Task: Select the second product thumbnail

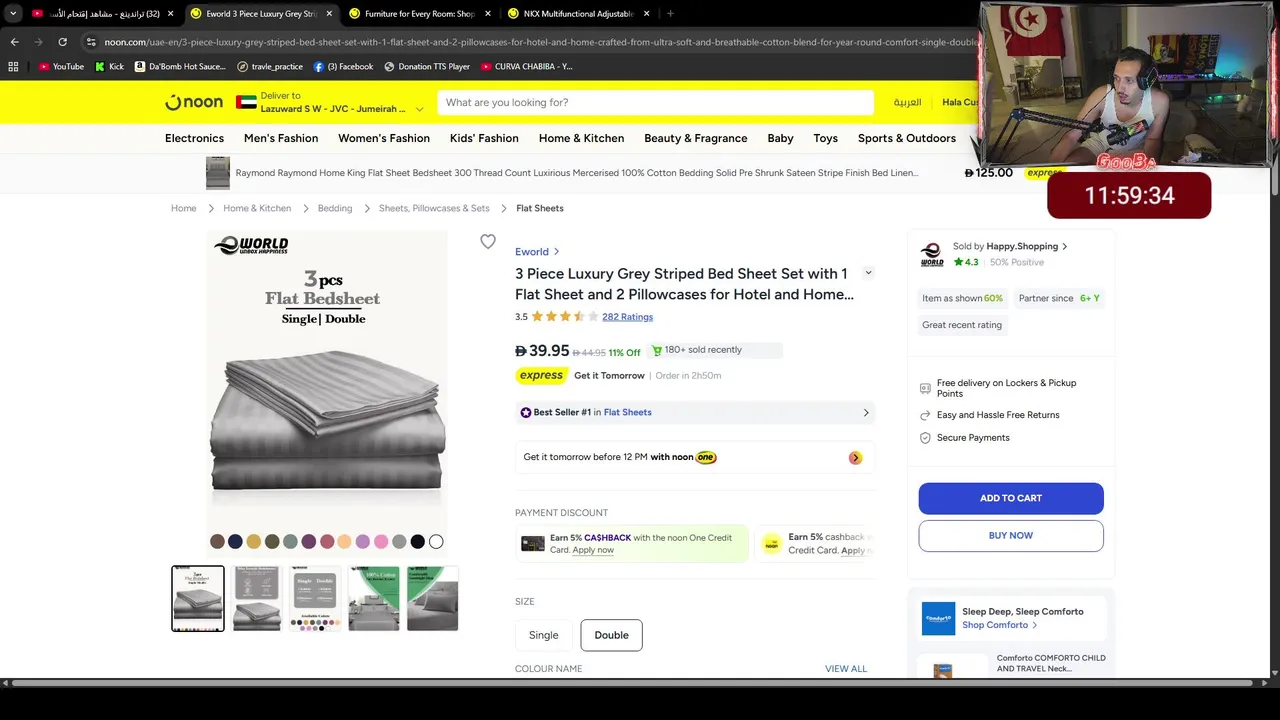Action: 257,598
